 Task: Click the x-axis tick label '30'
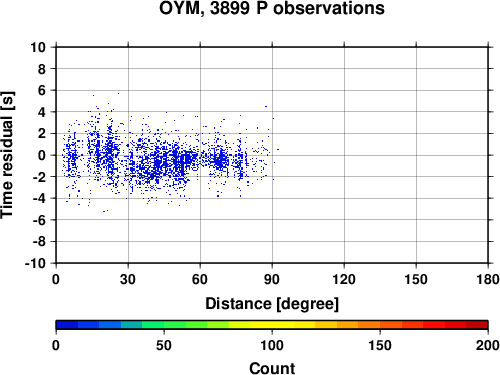point(128,279)
